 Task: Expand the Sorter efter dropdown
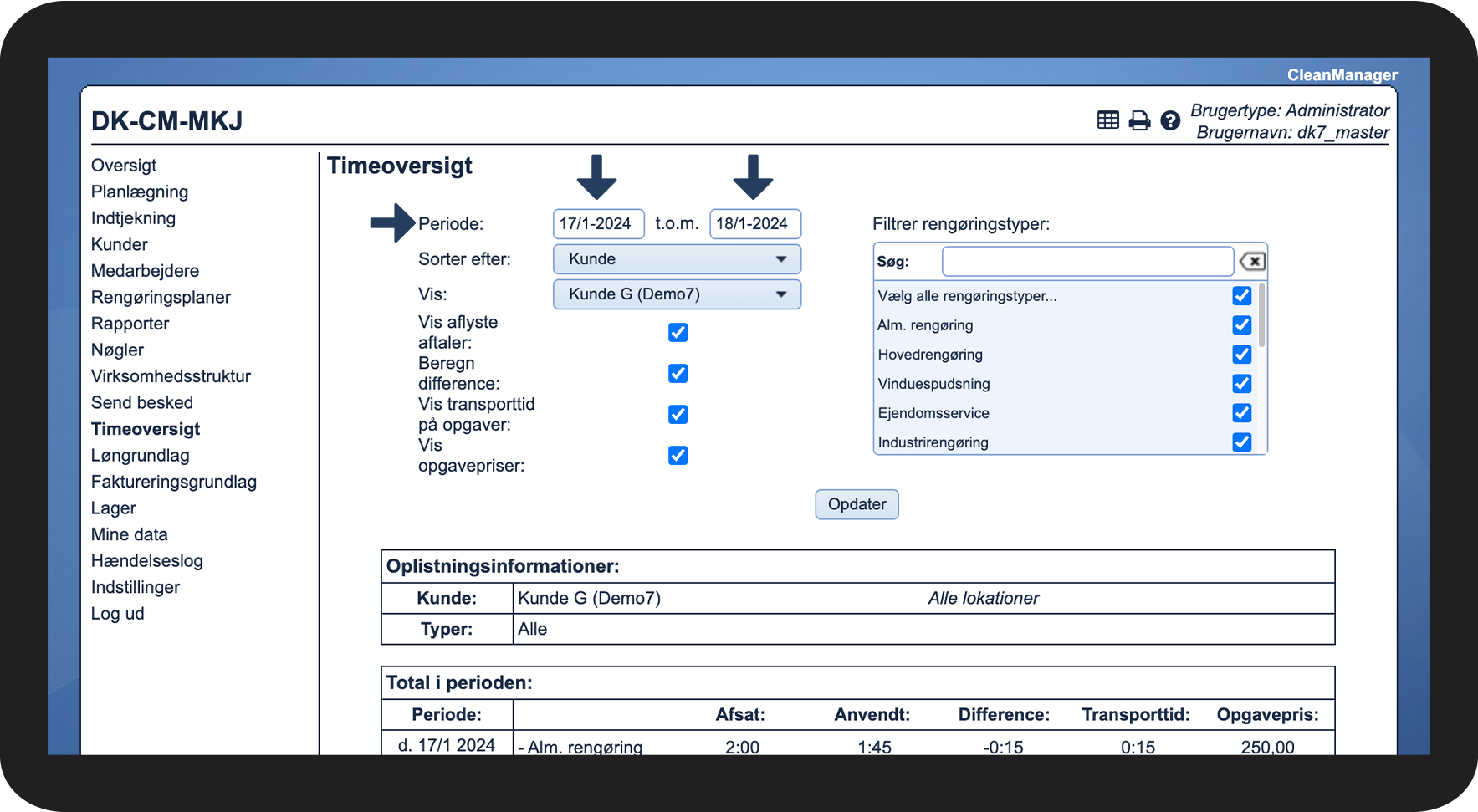(x=677, y=259)
